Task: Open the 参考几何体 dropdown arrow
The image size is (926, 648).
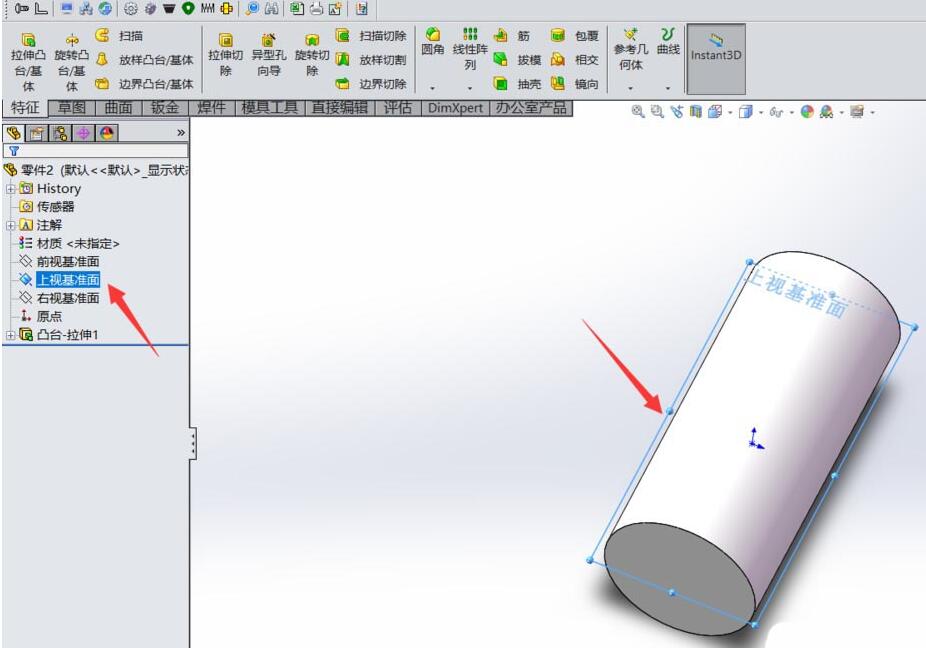Action: click(x=631, y=88)
